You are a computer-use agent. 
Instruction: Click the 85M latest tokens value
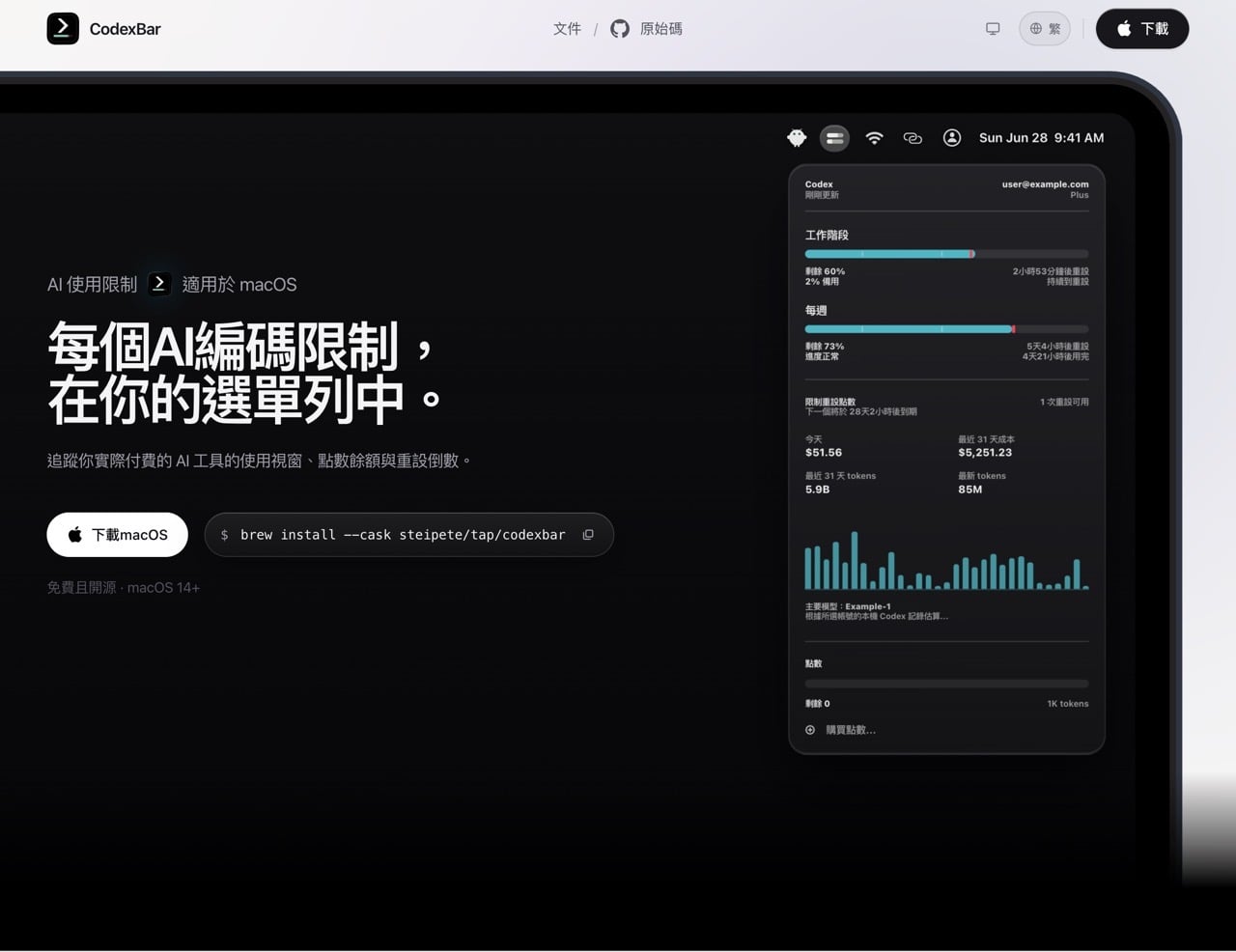tap(970, 490)
